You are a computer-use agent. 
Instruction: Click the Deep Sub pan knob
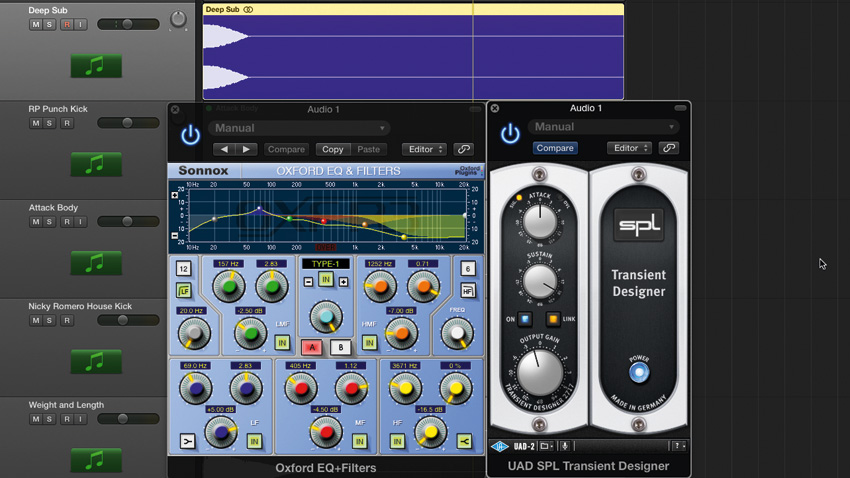[x=178, y=19]
